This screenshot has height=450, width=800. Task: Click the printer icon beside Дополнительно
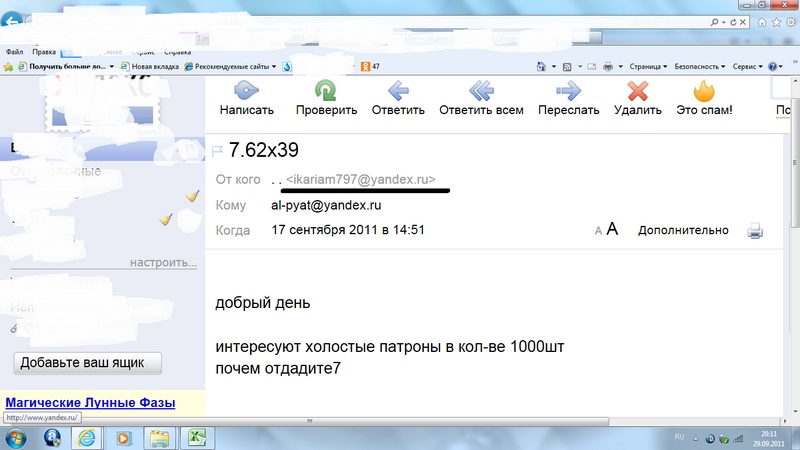tap(755, 231)
